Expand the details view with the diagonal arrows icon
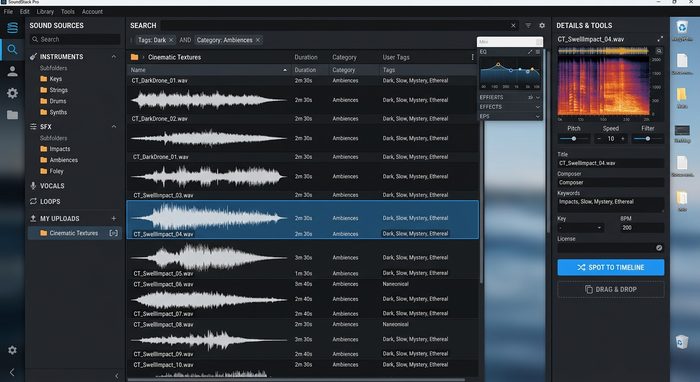Image resolution: width=700 pixels, height=382 pixels. pyautogui.click(x=660, y=39)
